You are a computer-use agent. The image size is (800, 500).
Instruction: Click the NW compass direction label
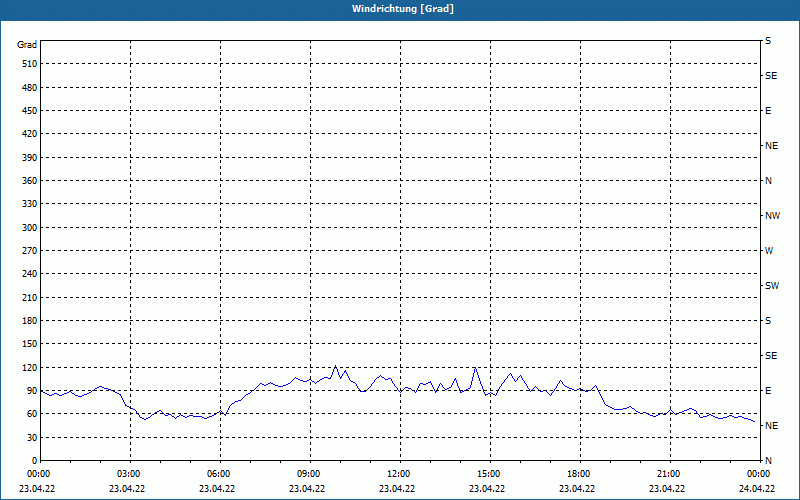pyautogui.click(x=772, y=216)
